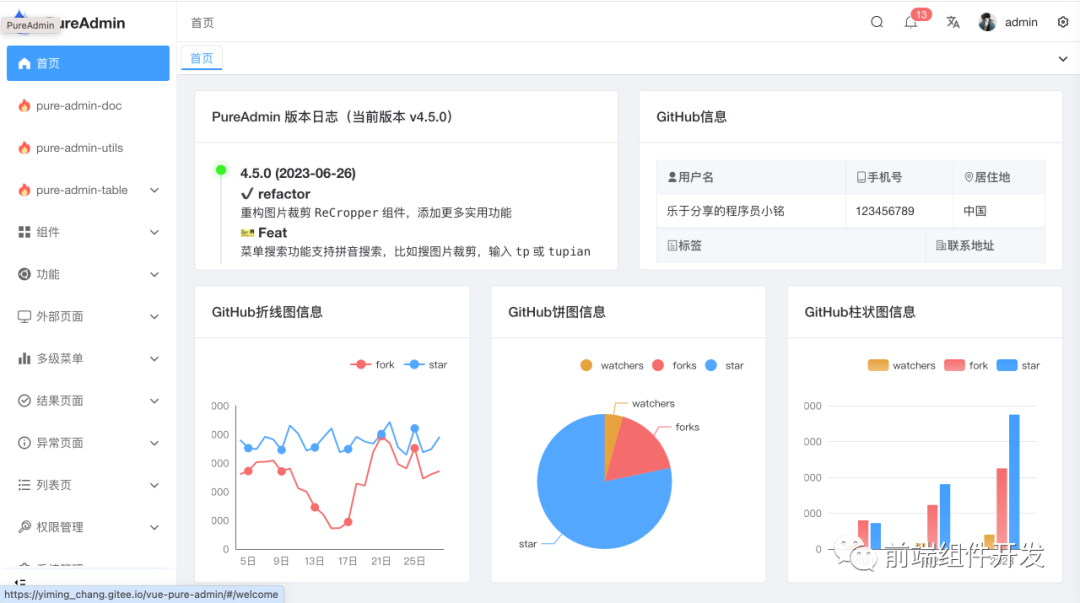The width and height of the screenshot is (1080, 603).
Task: Open the search magnifier in the top bar
Action: click(x=877, y=21)
